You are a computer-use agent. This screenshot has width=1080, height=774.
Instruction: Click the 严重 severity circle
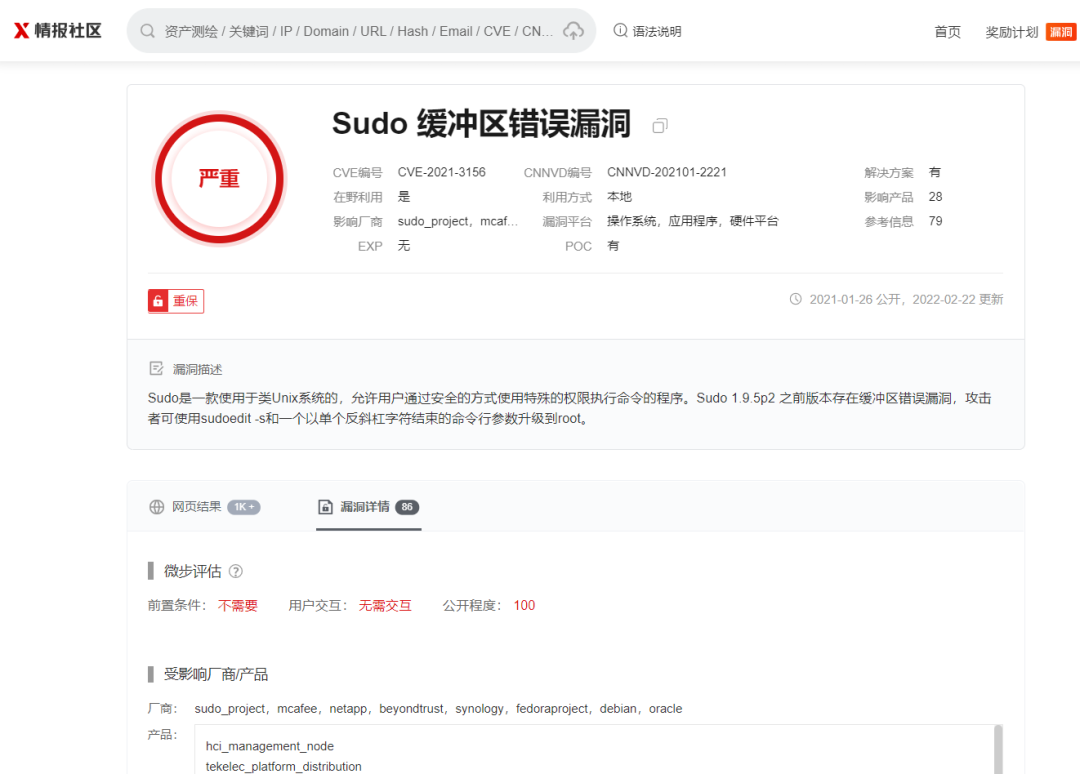click(x=219, y=178)
